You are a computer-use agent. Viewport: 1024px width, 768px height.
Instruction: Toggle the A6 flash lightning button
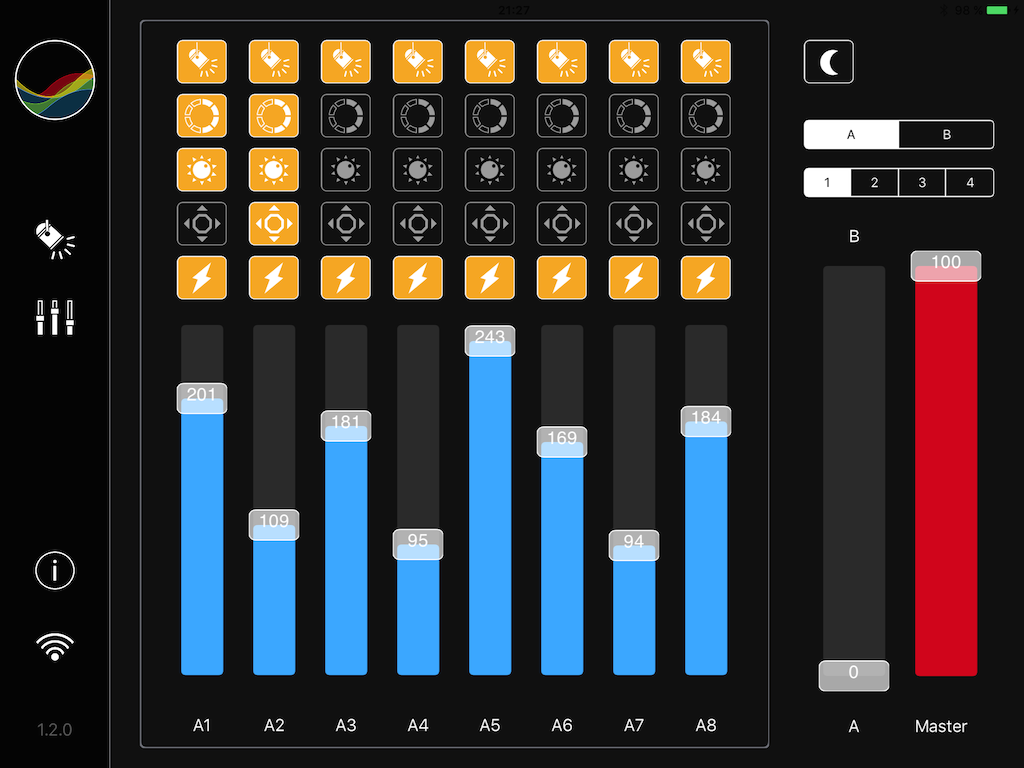coord(562,278)
